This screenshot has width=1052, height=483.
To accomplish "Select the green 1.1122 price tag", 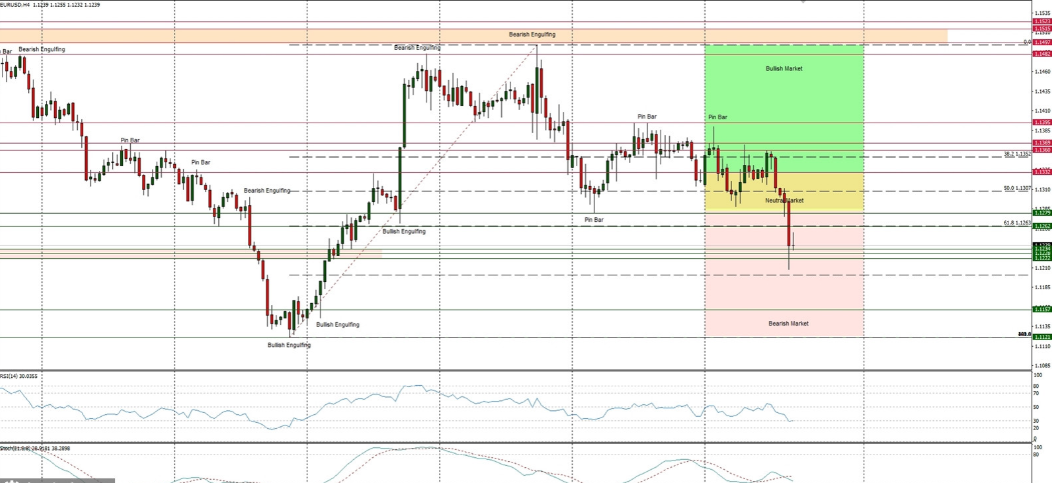I will (x=1041, y=337).
